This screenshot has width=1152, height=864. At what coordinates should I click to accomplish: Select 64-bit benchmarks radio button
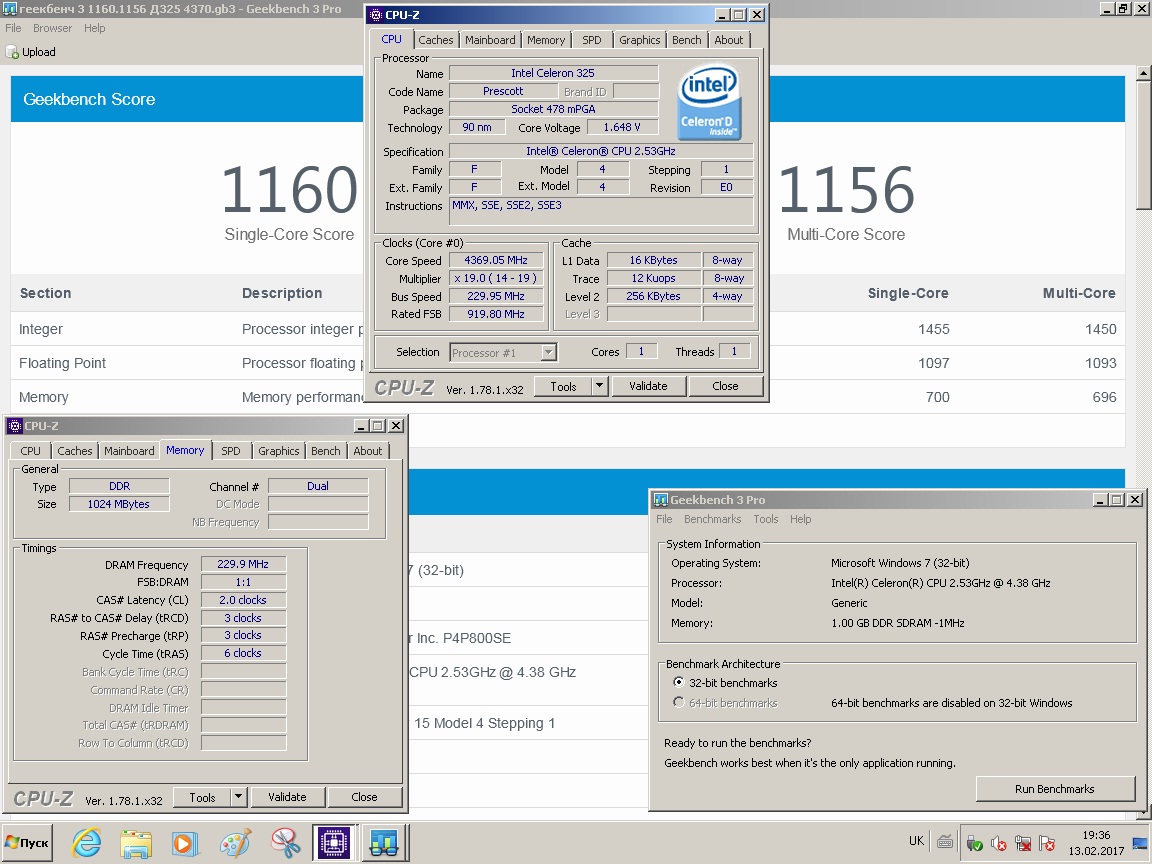tap(678, 702)
